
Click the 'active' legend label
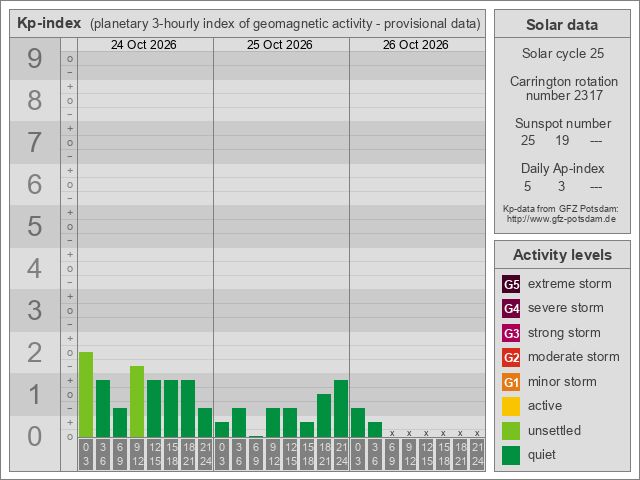[x=545, y=406]
